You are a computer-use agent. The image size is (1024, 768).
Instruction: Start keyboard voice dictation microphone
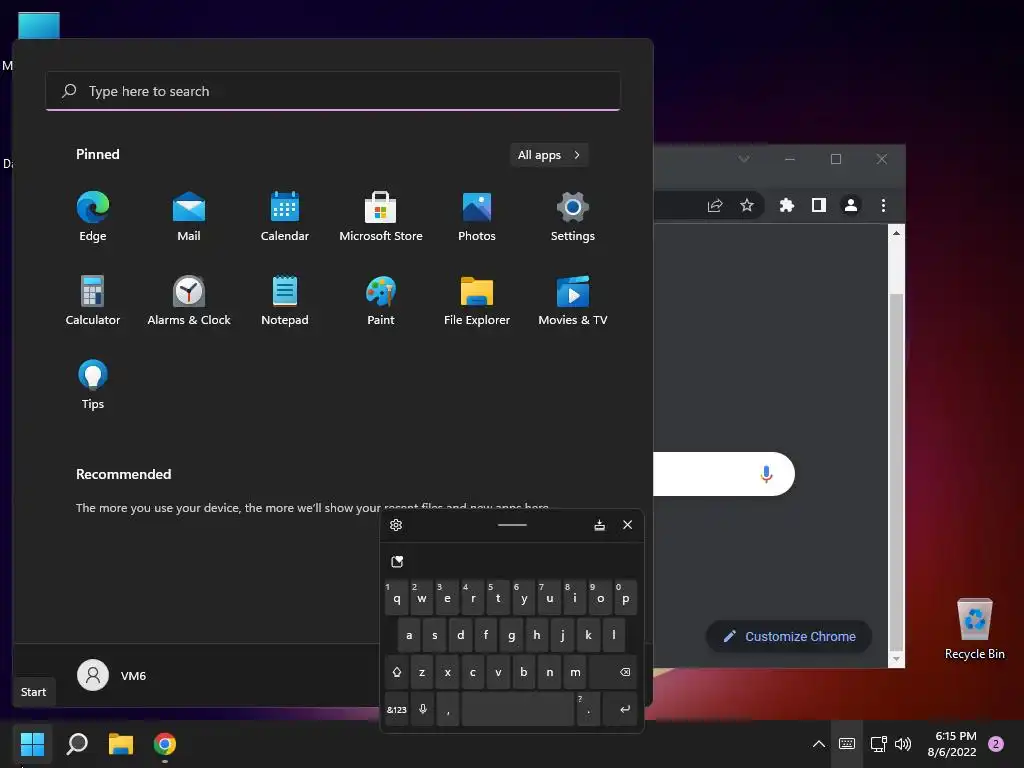point(423,709)
